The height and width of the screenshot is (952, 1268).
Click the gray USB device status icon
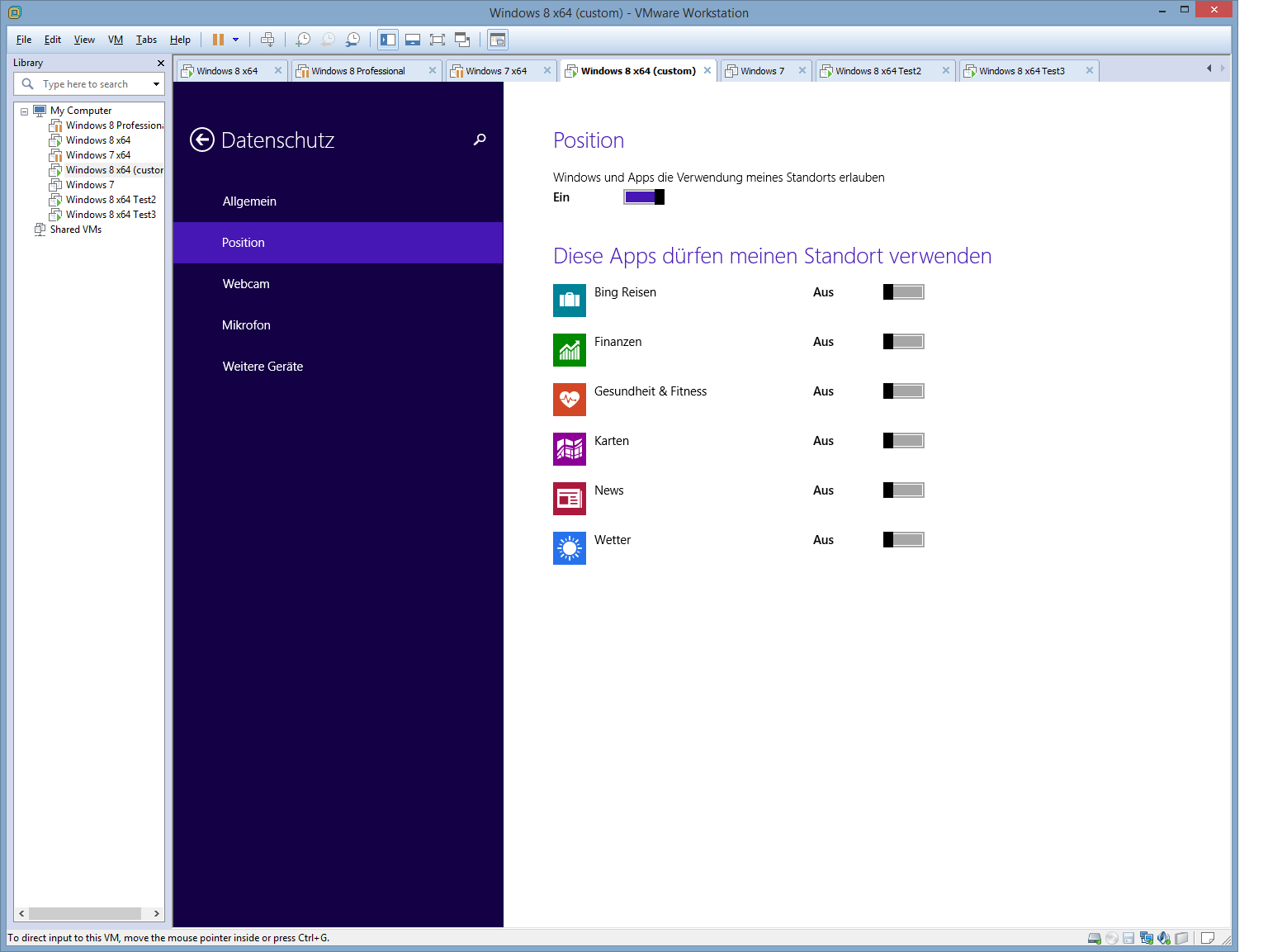click(x=1181, y=938)
